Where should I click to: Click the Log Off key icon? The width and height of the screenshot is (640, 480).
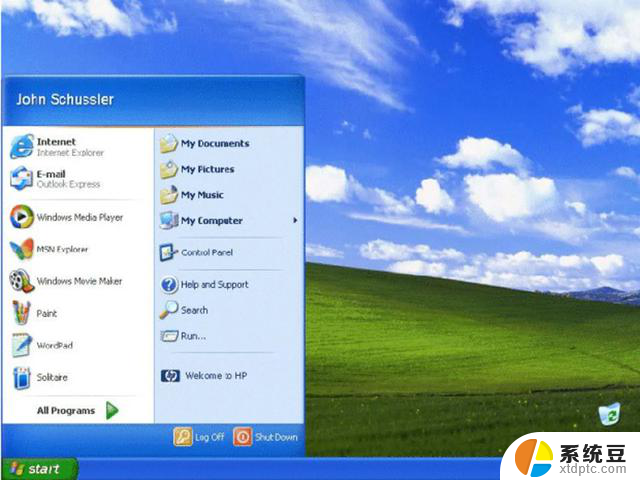tap(182, 437)
